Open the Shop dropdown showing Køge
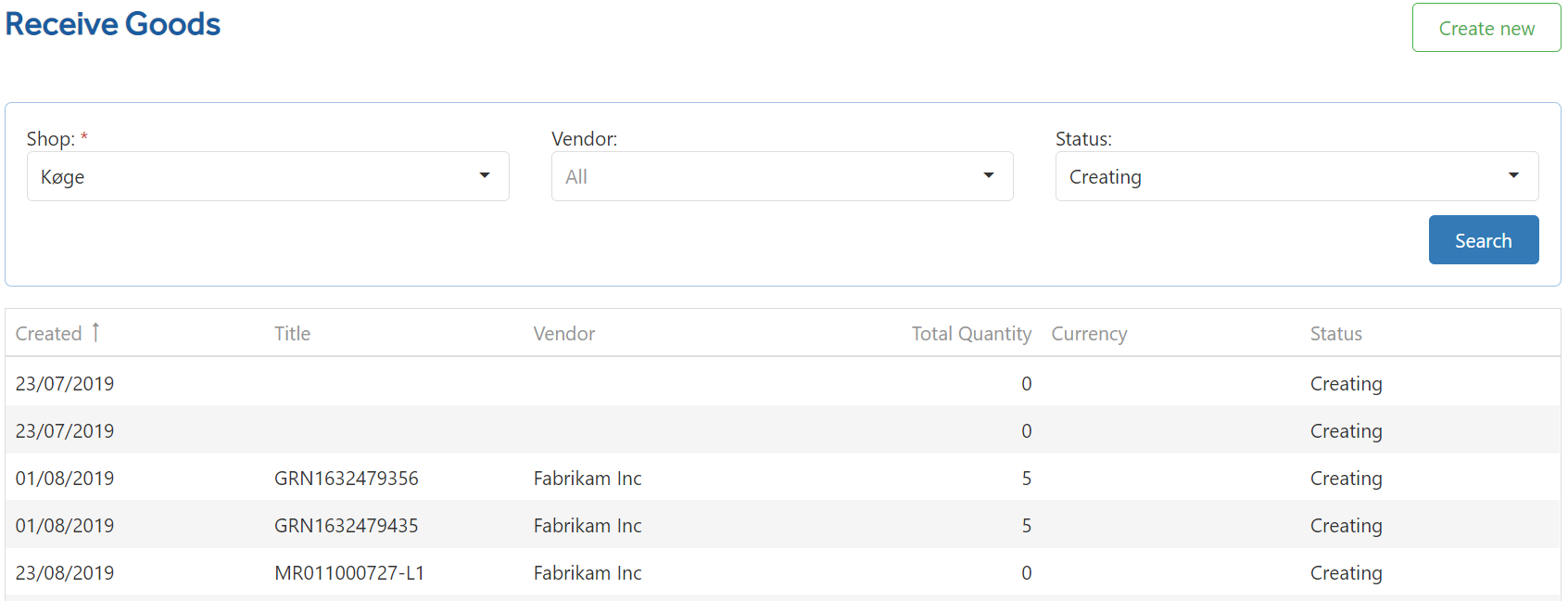The width and height of the screenshot is (1568, 601). [x=268, y=176]
